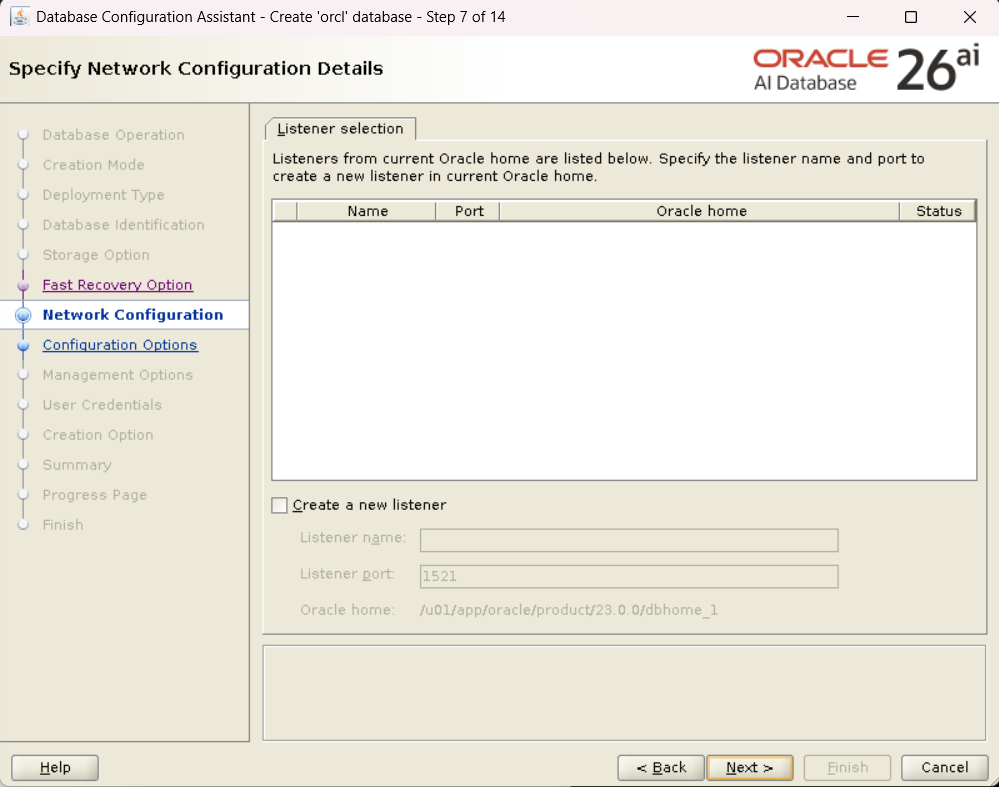Jump to Configuration Options step
The image size is (999, 787).
point(120,345)
